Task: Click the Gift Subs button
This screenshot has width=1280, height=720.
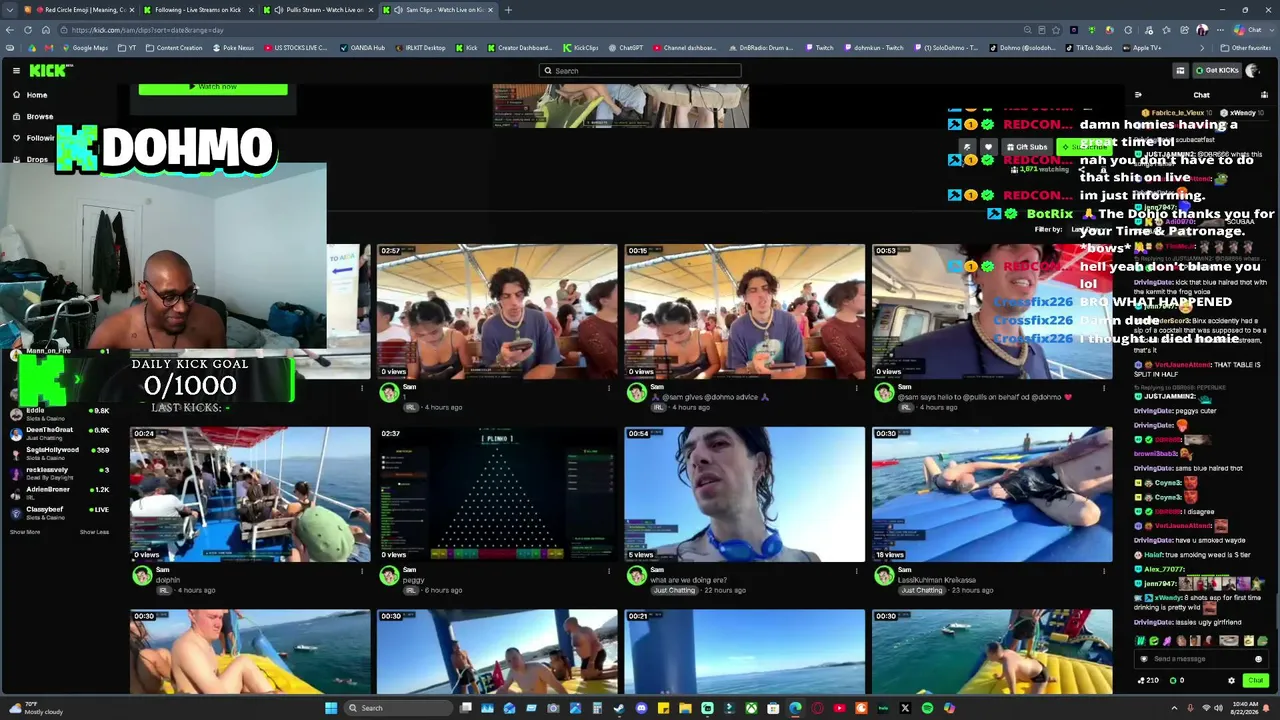Action: [x=1027, y=147]
